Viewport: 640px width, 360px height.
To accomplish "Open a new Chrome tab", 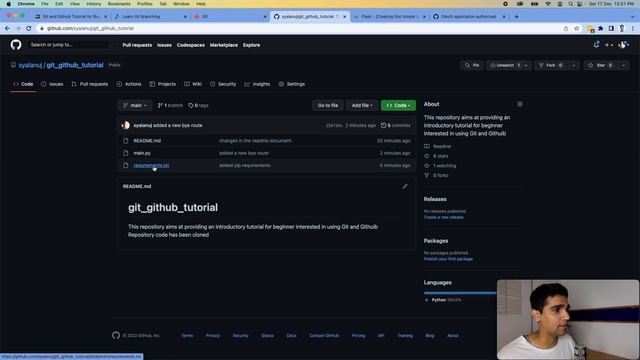I will click(516, 16).
